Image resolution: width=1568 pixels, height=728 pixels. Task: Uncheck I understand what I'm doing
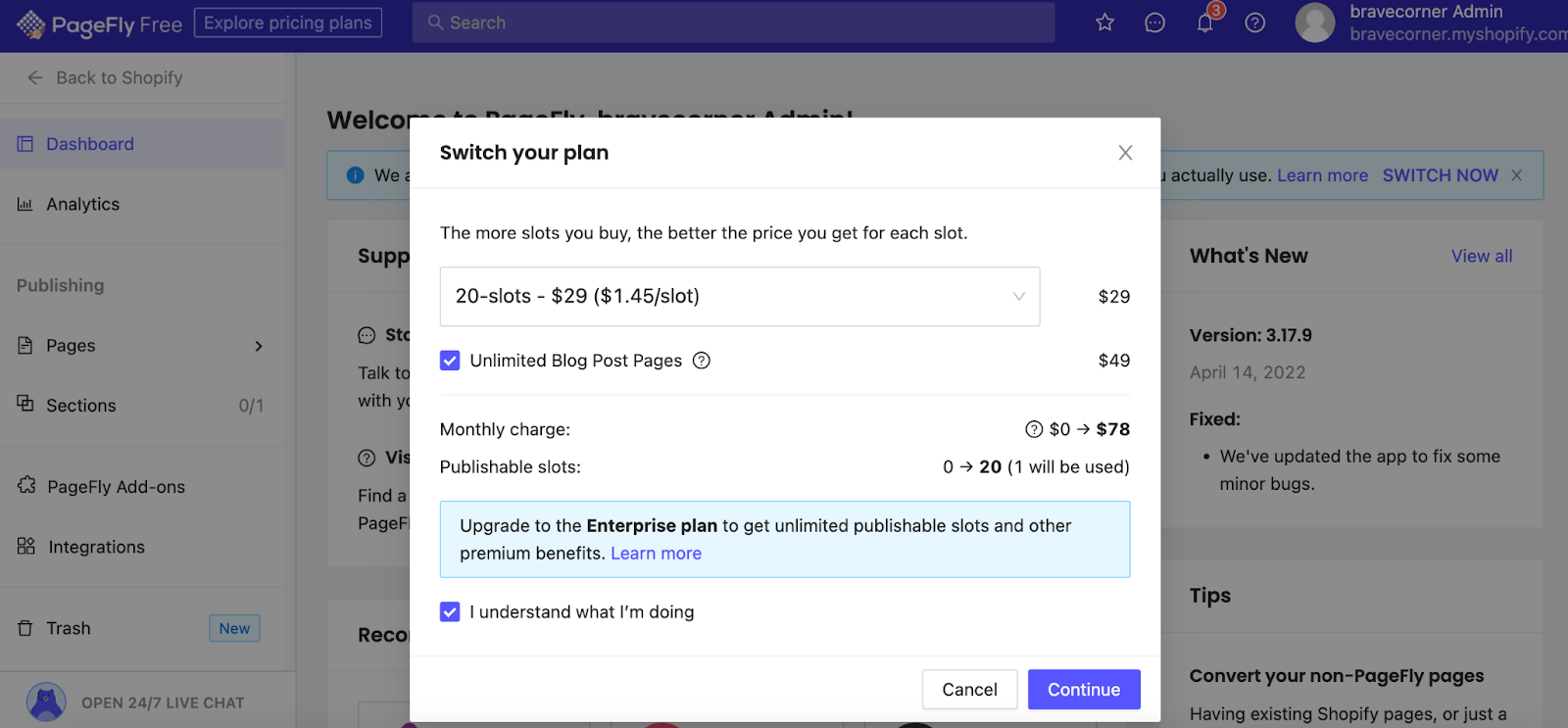click(x=450, y=612)
